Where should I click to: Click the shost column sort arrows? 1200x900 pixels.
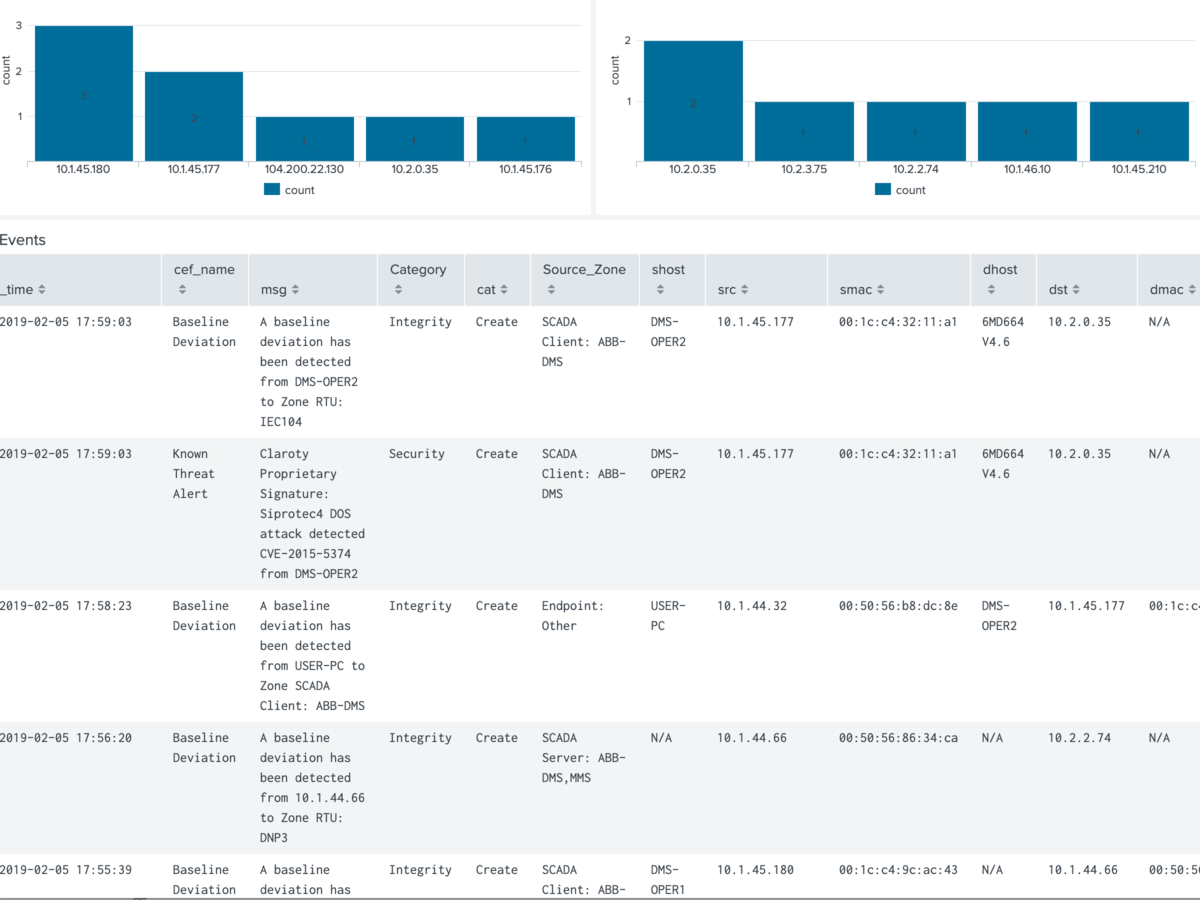tap(662, 290)
